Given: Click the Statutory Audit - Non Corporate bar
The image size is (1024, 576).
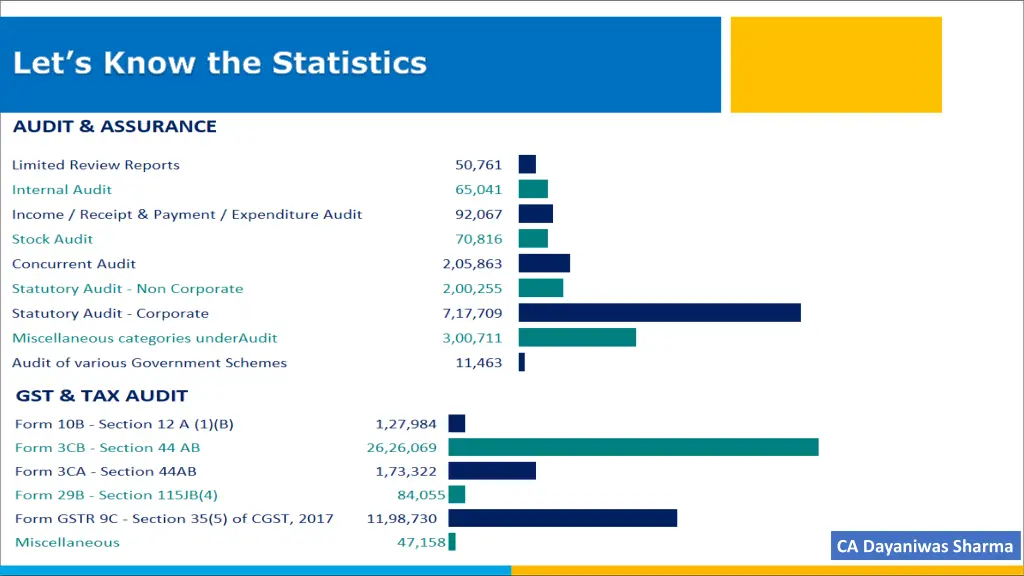Looking at the screenshot, I should [x=541, y=288].
